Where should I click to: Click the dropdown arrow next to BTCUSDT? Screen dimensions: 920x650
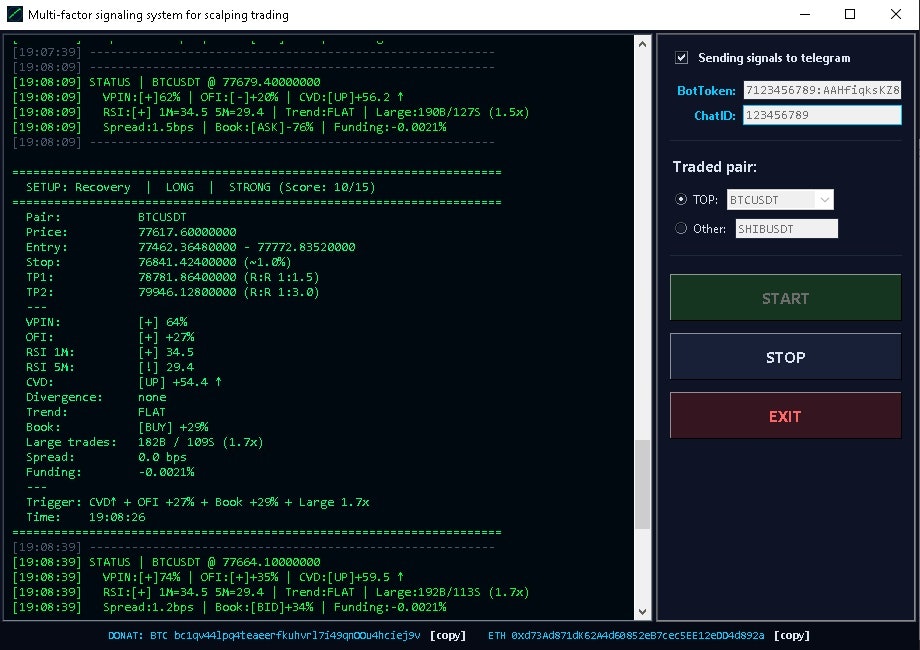click(x=826, y=199)
